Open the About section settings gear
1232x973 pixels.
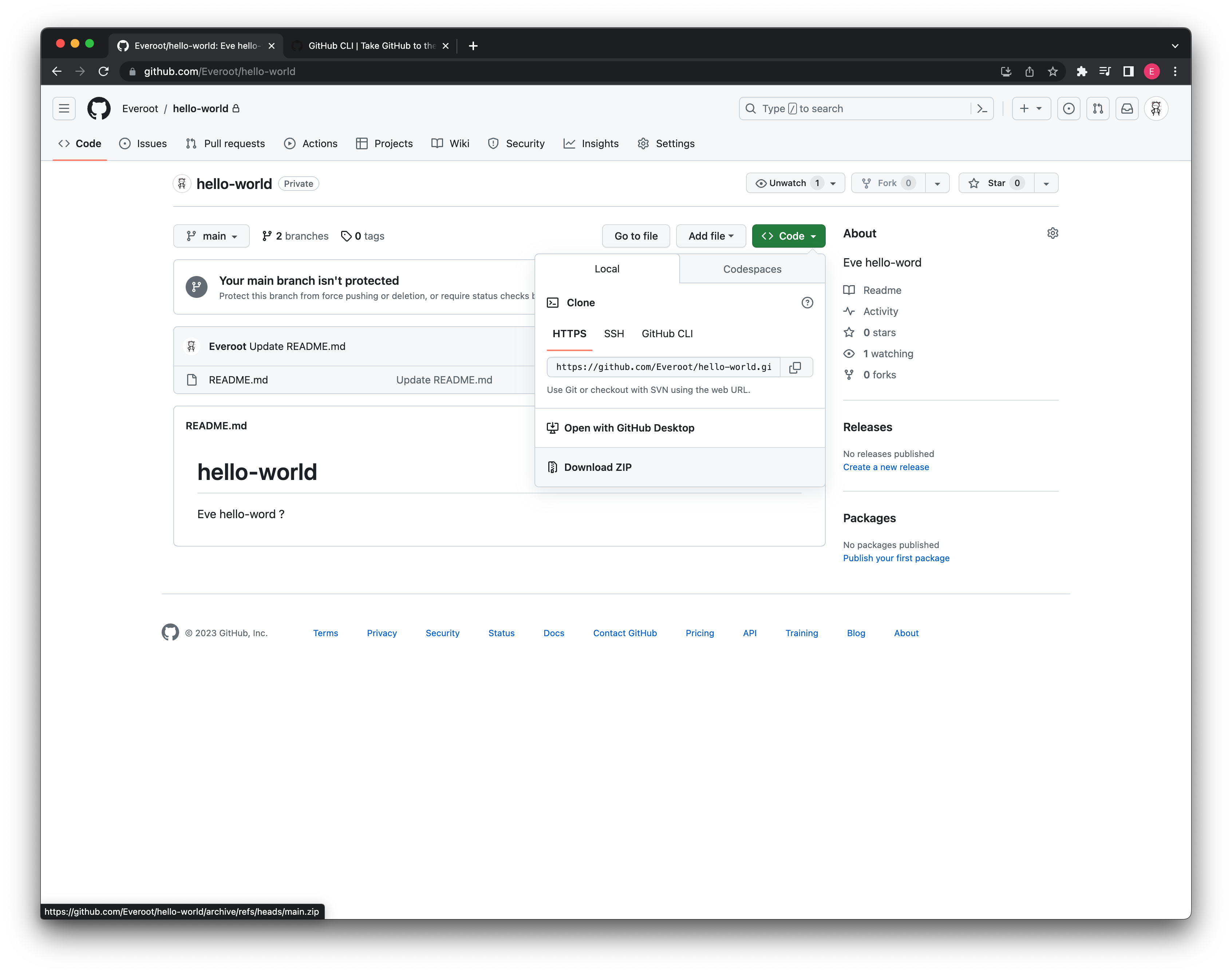point(1052,233)
